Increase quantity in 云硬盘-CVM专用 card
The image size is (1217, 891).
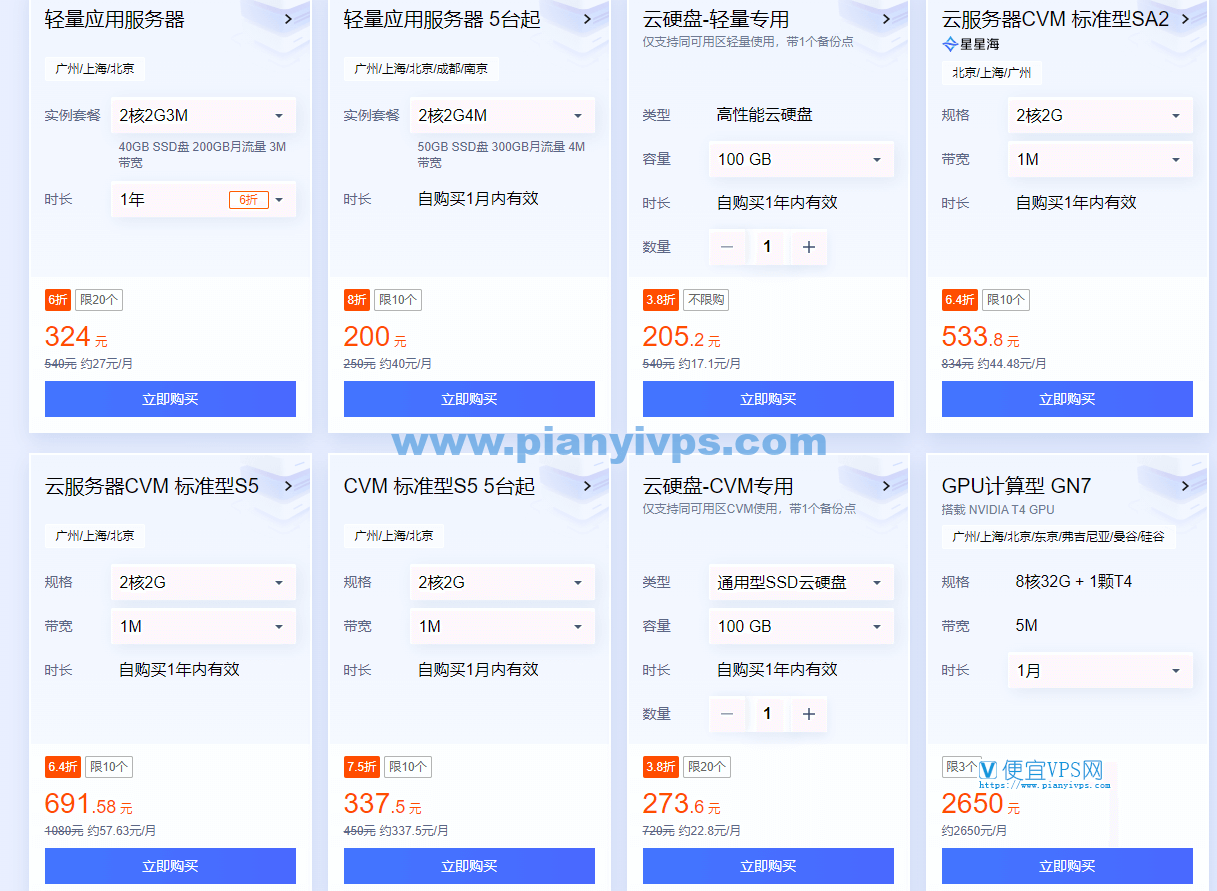(x=809, y=714)
